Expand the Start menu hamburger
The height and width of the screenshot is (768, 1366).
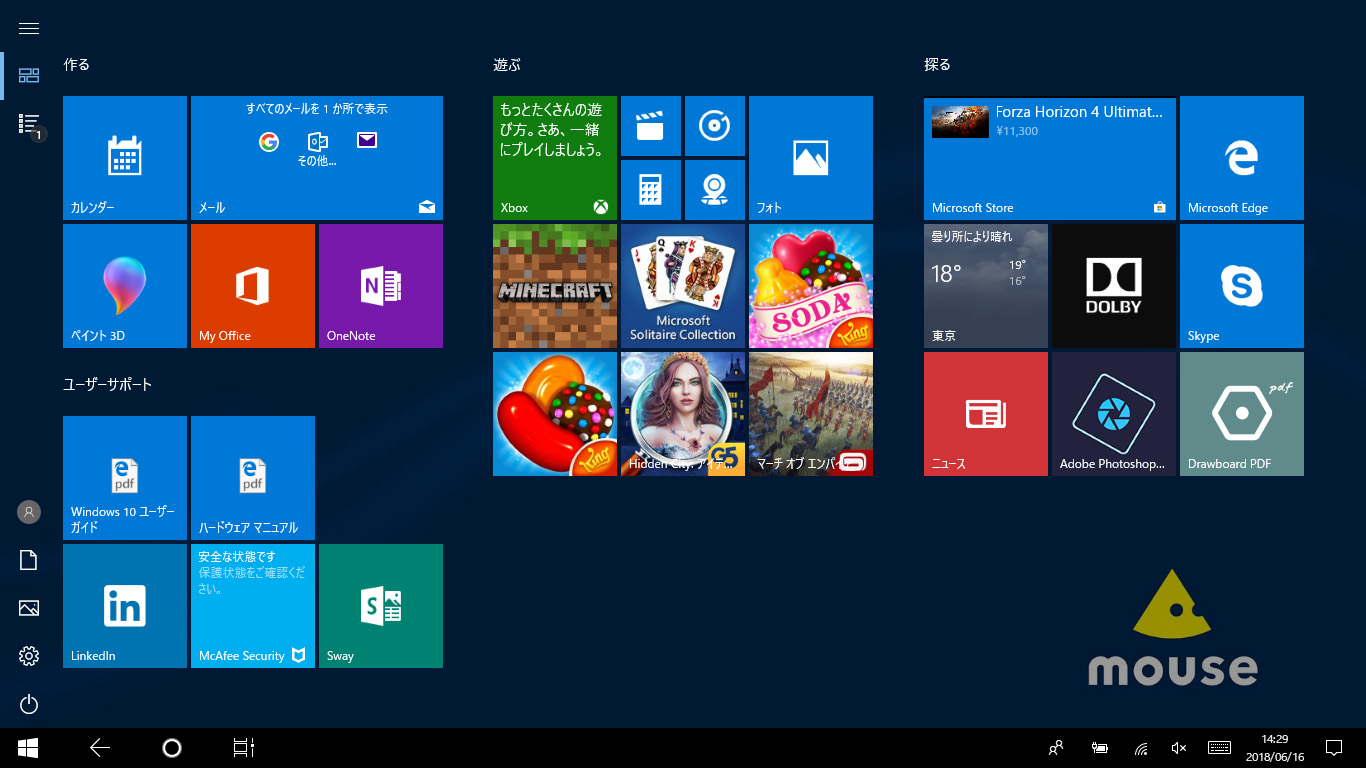click(x=28, y=27)
